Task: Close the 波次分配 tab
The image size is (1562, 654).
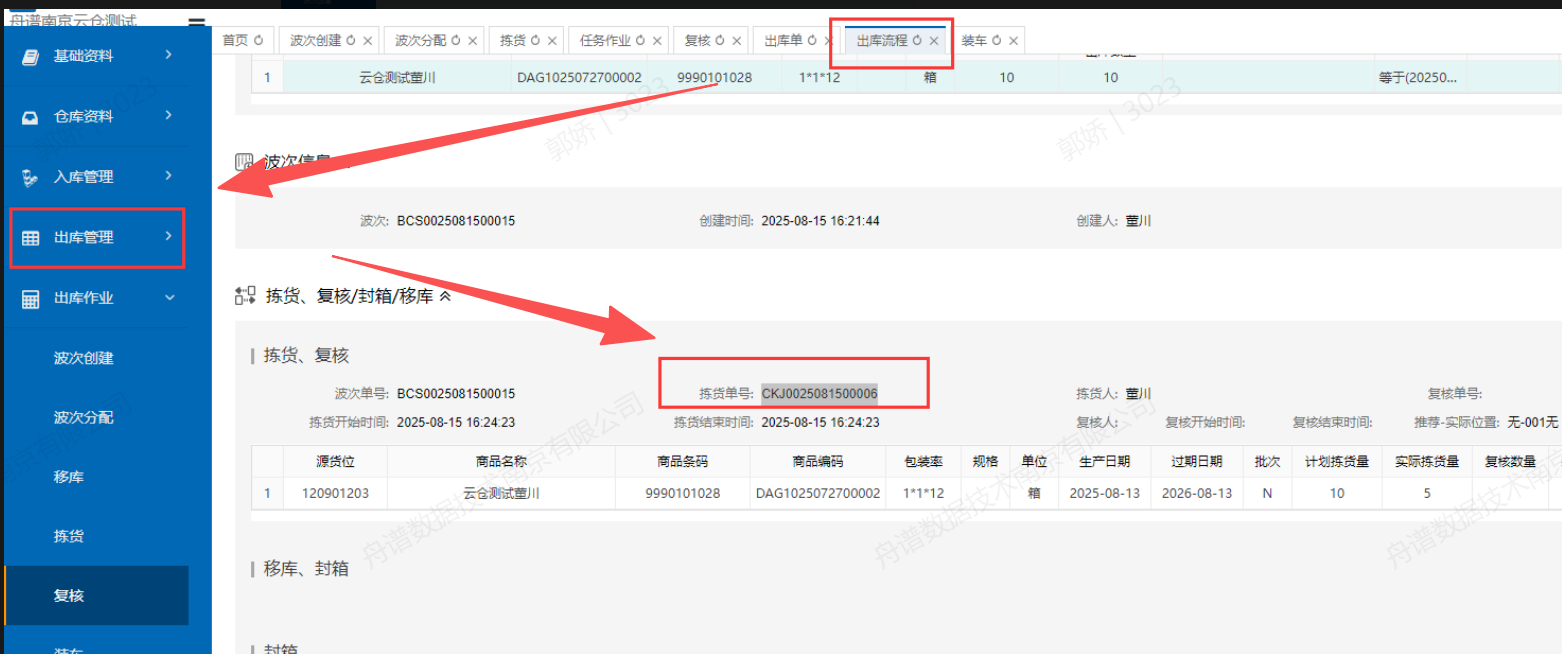Action: click(472, 40)
